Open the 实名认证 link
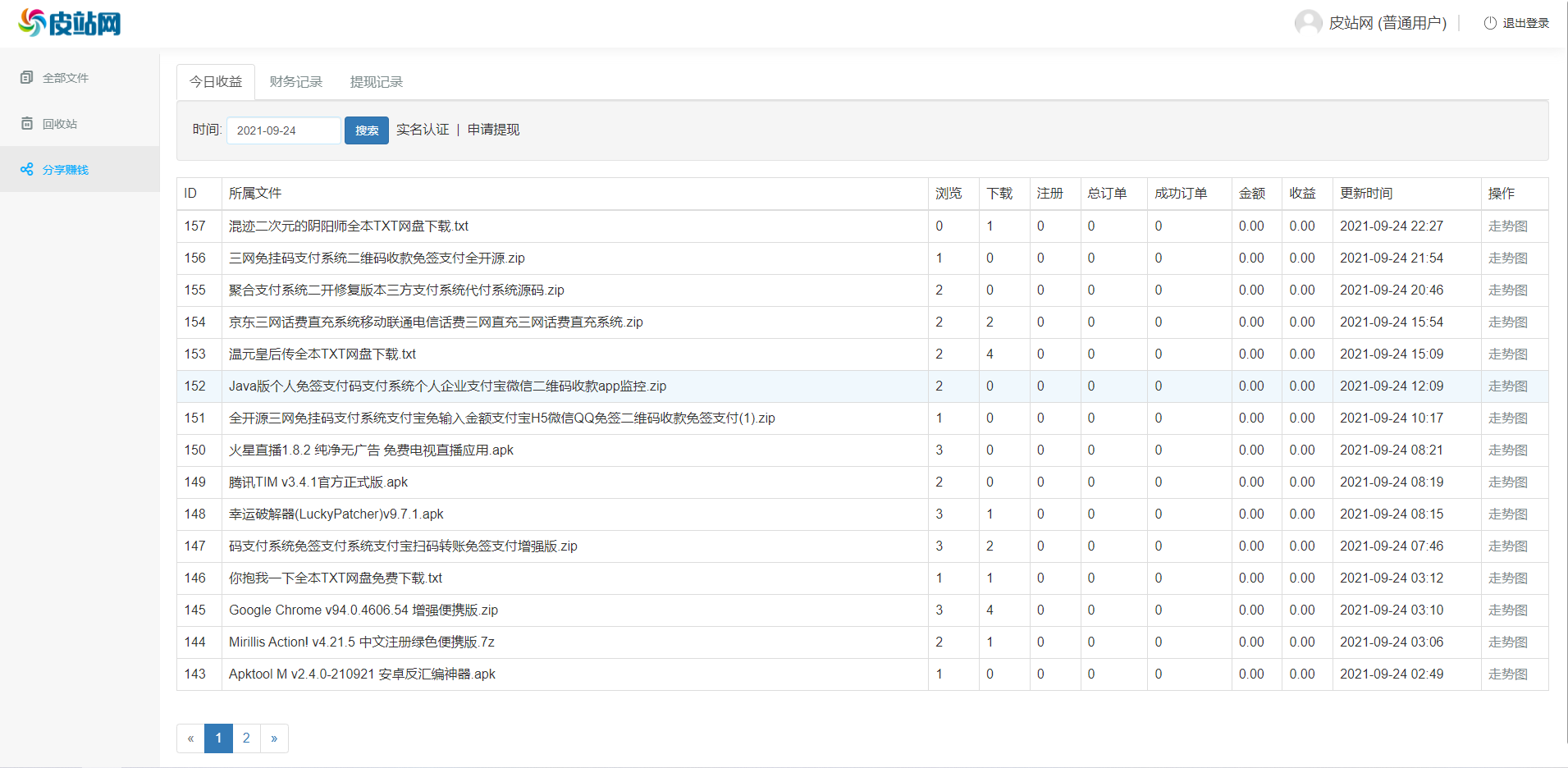The width and height of the screenshot is (1568, 768). click(423, 130)
